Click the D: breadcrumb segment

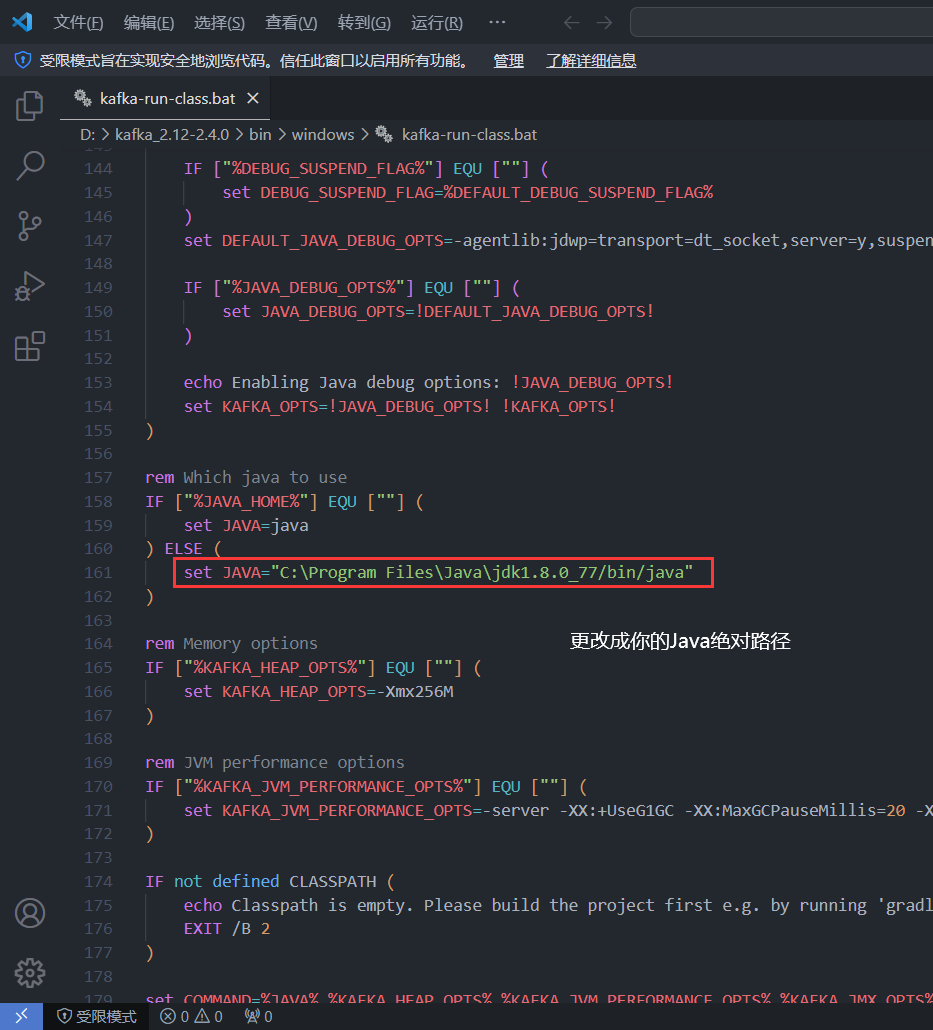[x=88, y=135]
